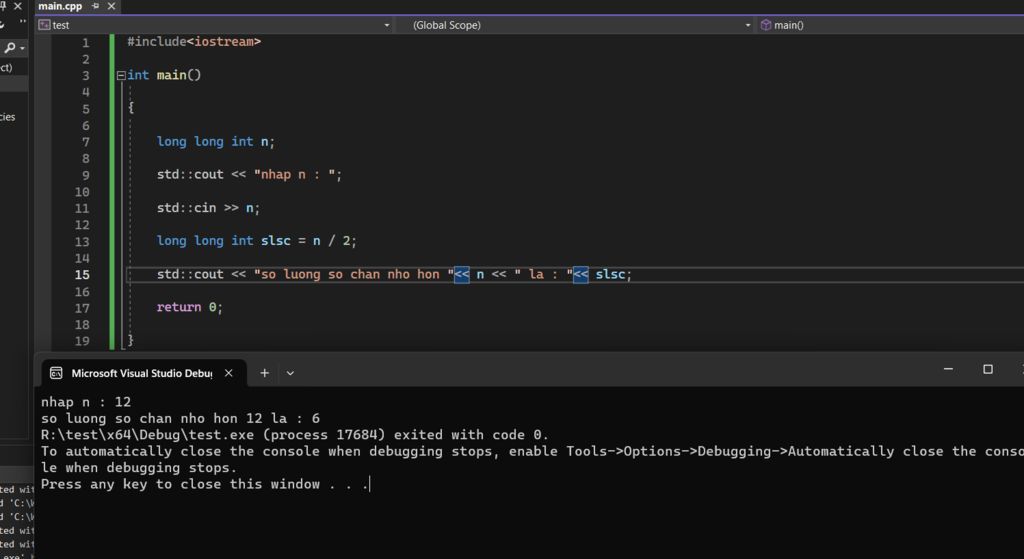Image resolution: width=1024 pixels, height=559 pixels.
Task: Click the pin icon on the main.cpp tab
Action: point(96,6)
